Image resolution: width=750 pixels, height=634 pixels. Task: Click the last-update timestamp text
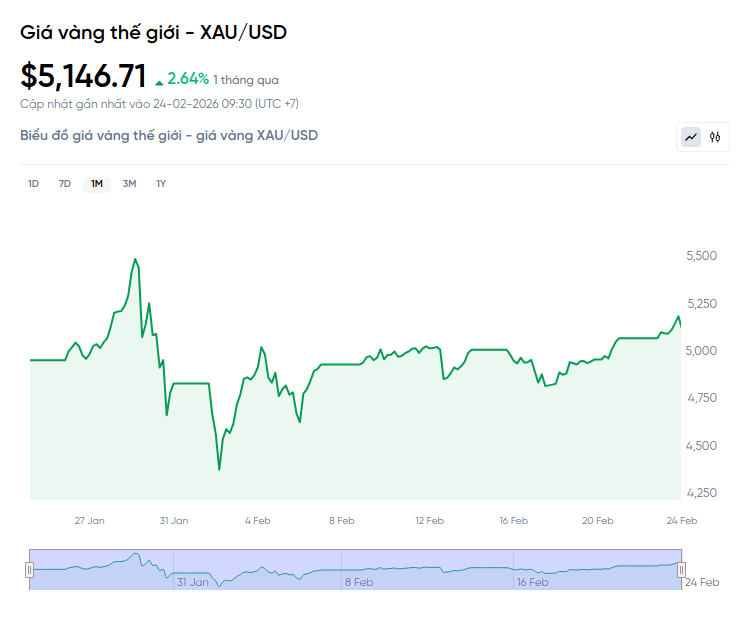coord(159,104)
